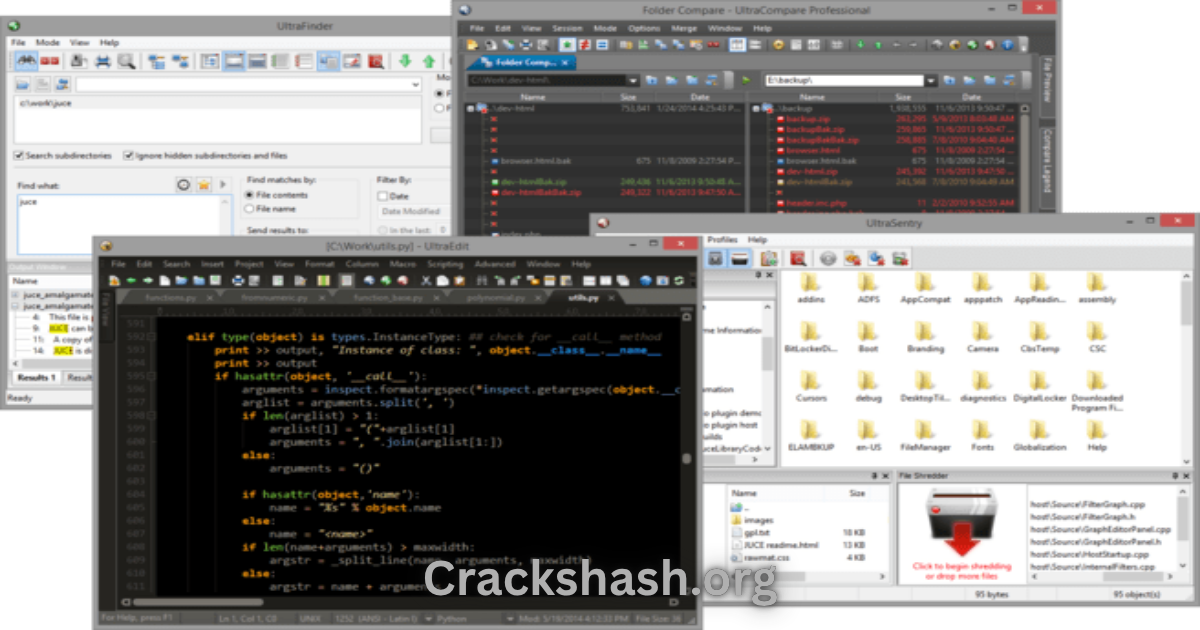
Task: Click the blue equals icon in UltraCompare toolbar
Action: (x=602, y=44)
